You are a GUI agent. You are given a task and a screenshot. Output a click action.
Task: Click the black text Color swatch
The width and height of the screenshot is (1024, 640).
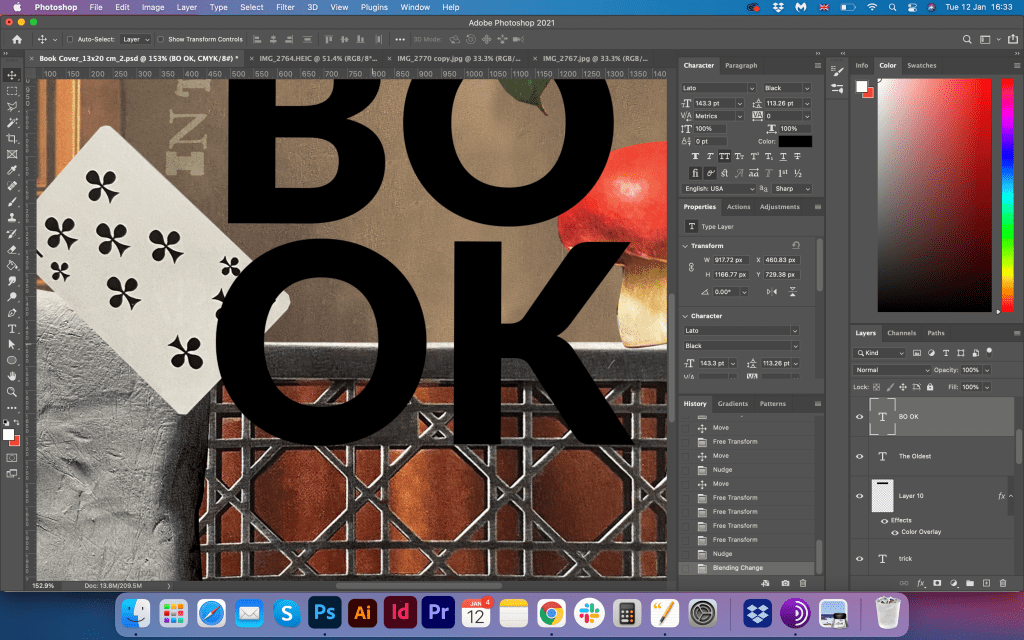795,142
